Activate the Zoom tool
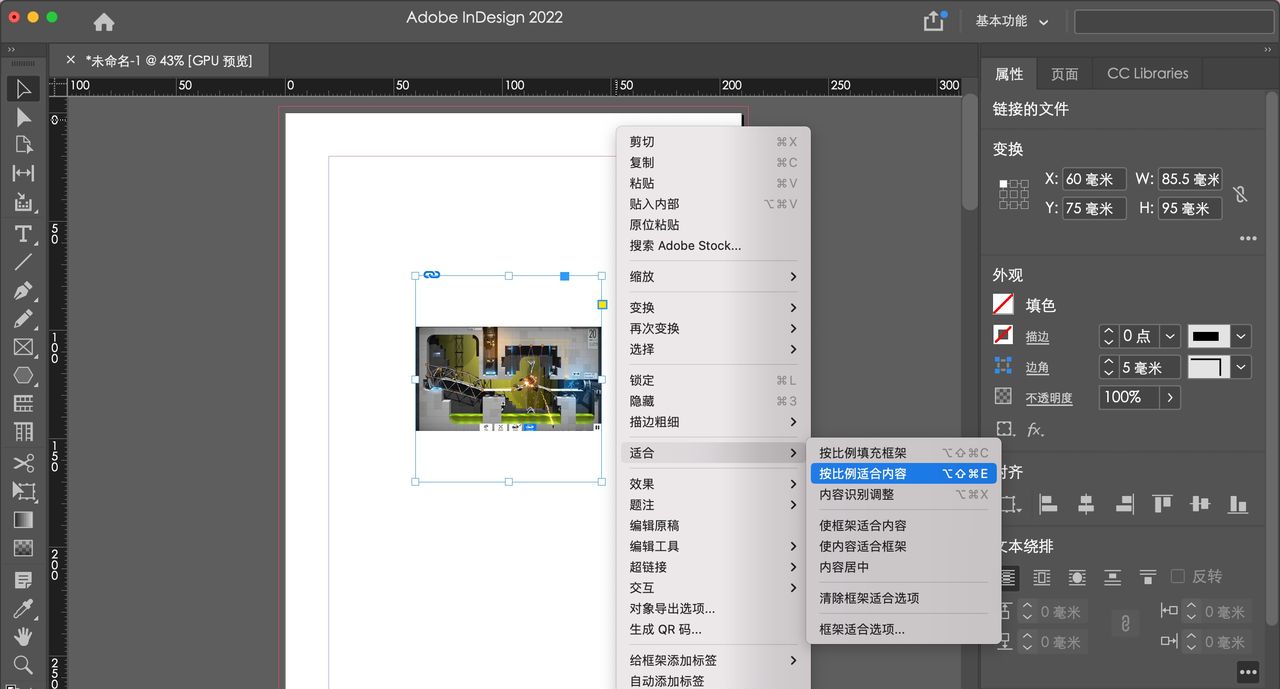The image size is (1280, 689). (x=23, y=665)
